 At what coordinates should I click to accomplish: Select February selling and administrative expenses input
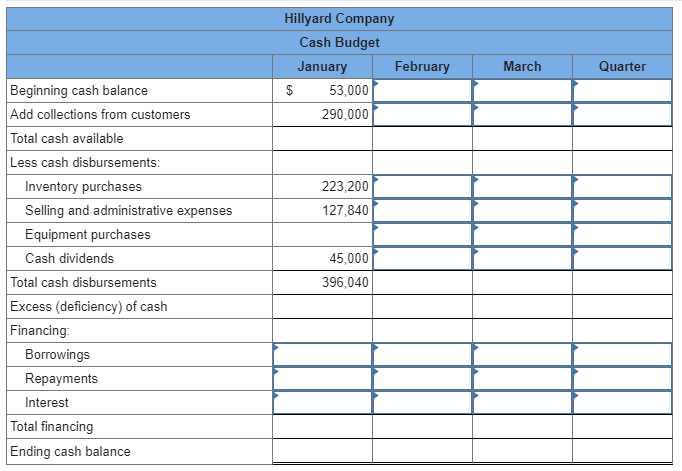coord(422,210)
